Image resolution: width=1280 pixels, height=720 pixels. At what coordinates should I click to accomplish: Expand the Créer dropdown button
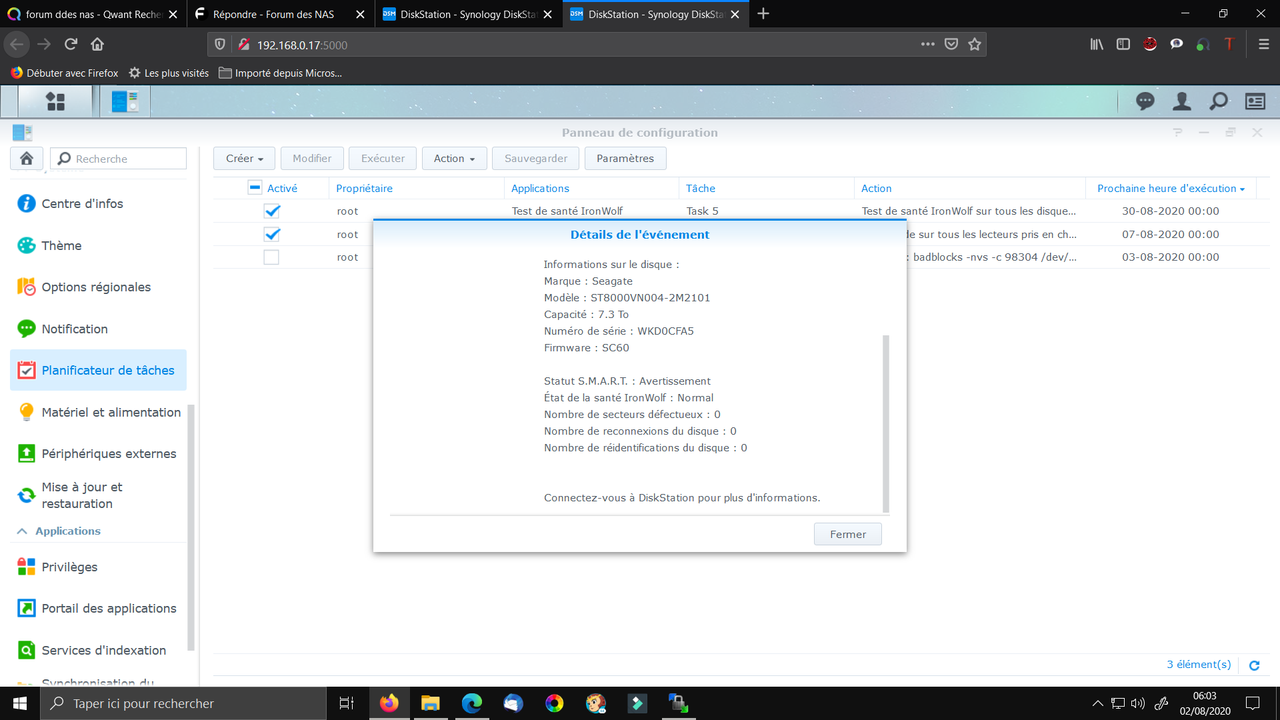coord(244,158)
